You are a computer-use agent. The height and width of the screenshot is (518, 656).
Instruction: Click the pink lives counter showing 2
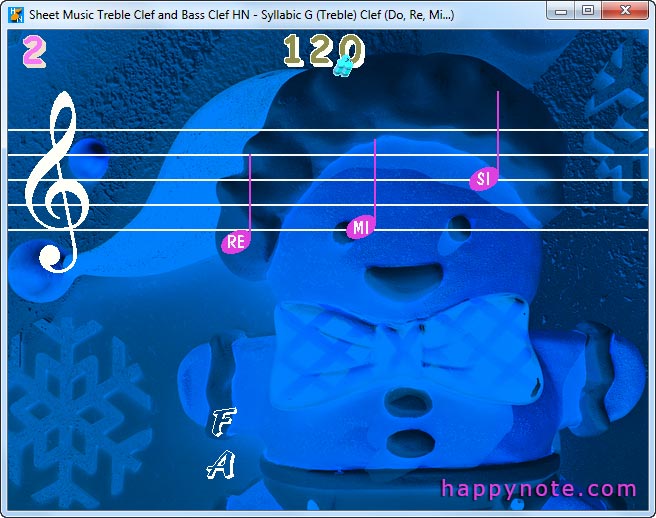click(34, 51)
